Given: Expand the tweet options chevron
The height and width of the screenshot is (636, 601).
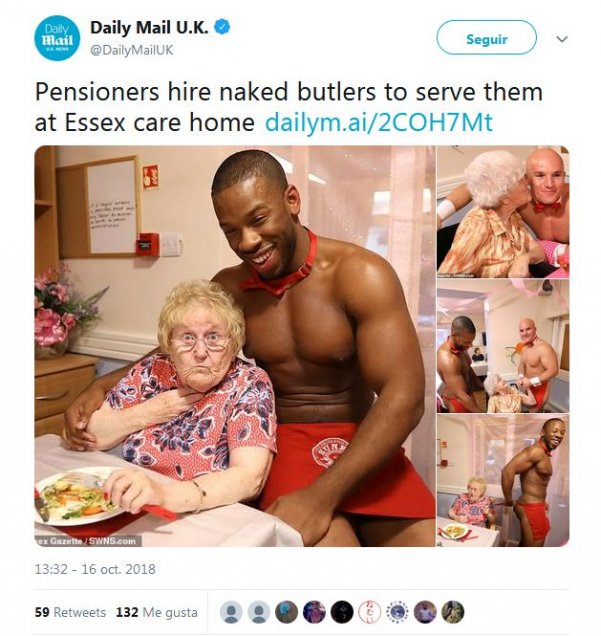Looking at the screenshot, I should click(562, 39).
